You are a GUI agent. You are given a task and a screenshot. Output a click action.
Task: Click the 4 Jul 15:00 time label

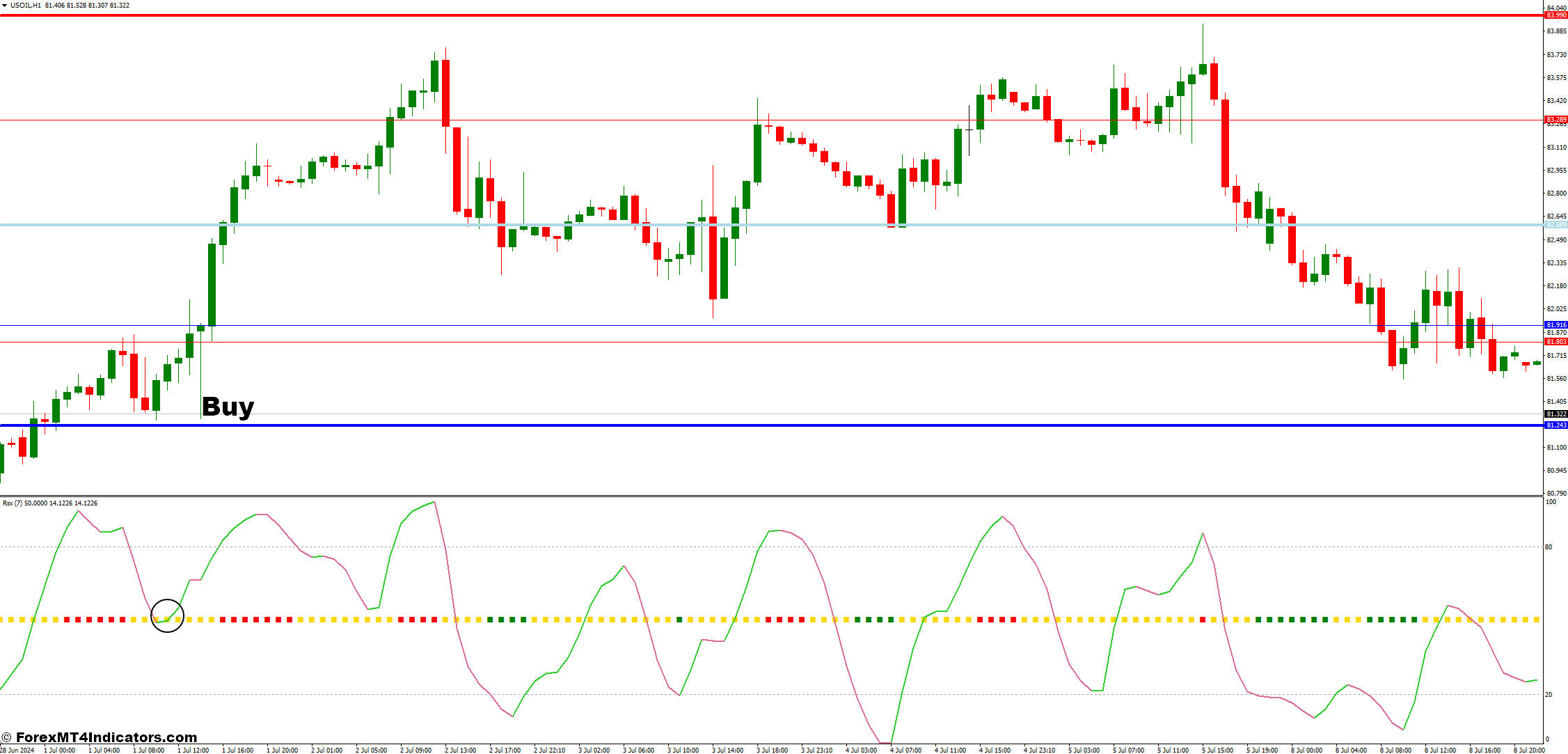[995, 750]
